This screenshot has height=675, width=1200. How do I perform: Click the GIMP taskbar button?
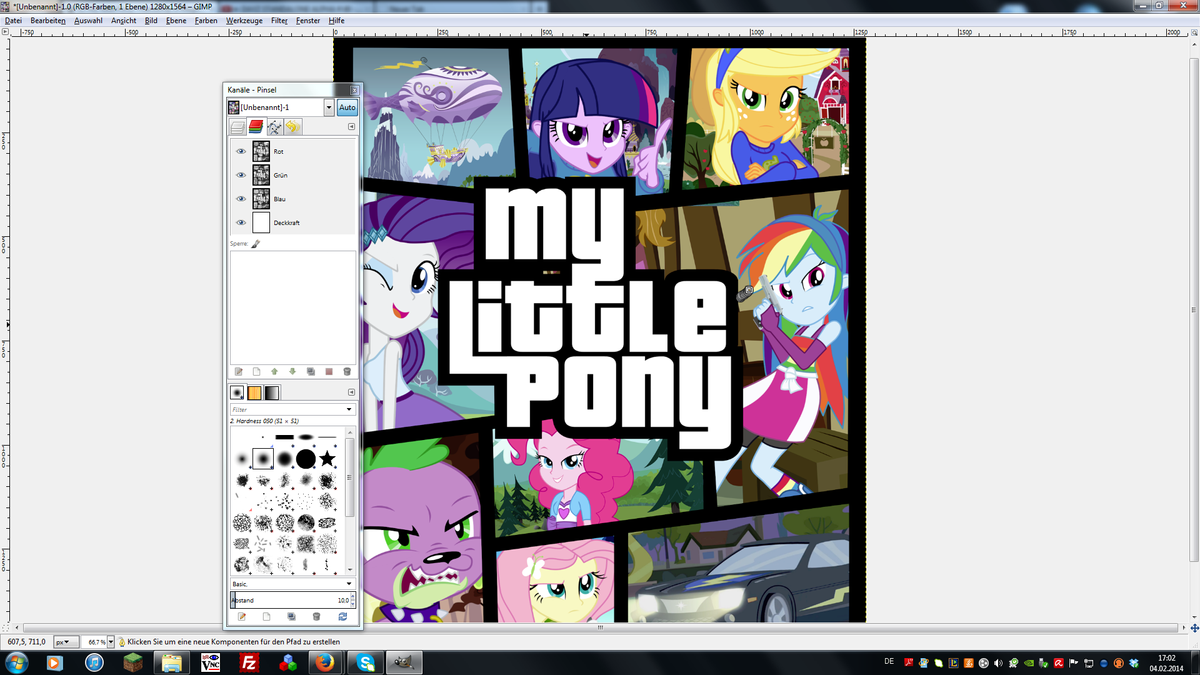point(405,662)
